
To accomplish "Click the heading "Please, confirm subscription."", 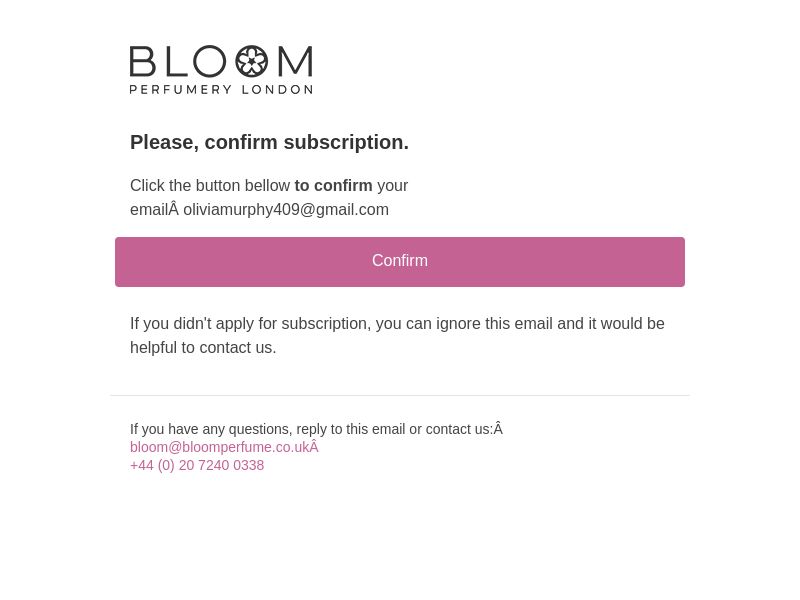I will [x=269, y=142].
